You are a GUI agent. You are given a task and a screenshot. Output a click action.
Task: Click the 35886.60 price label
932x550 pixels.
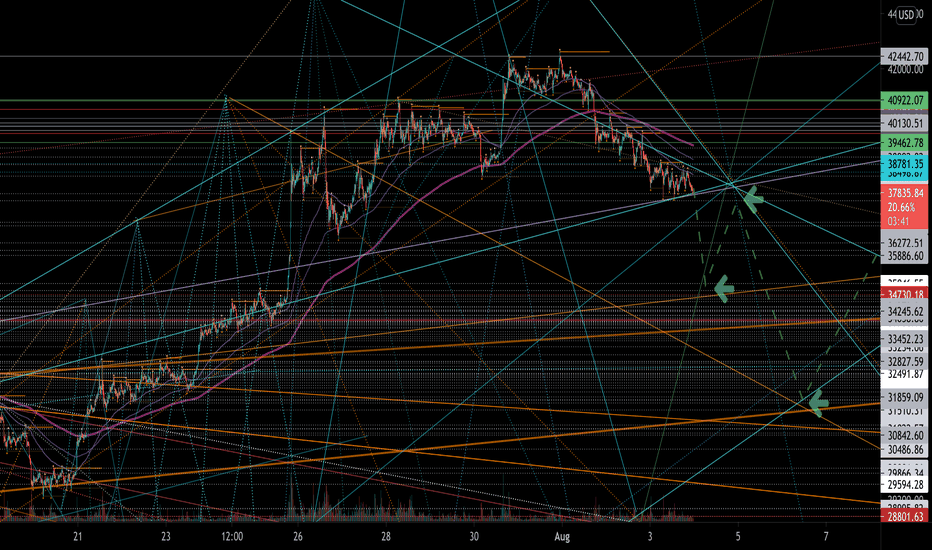coord(904,256)
